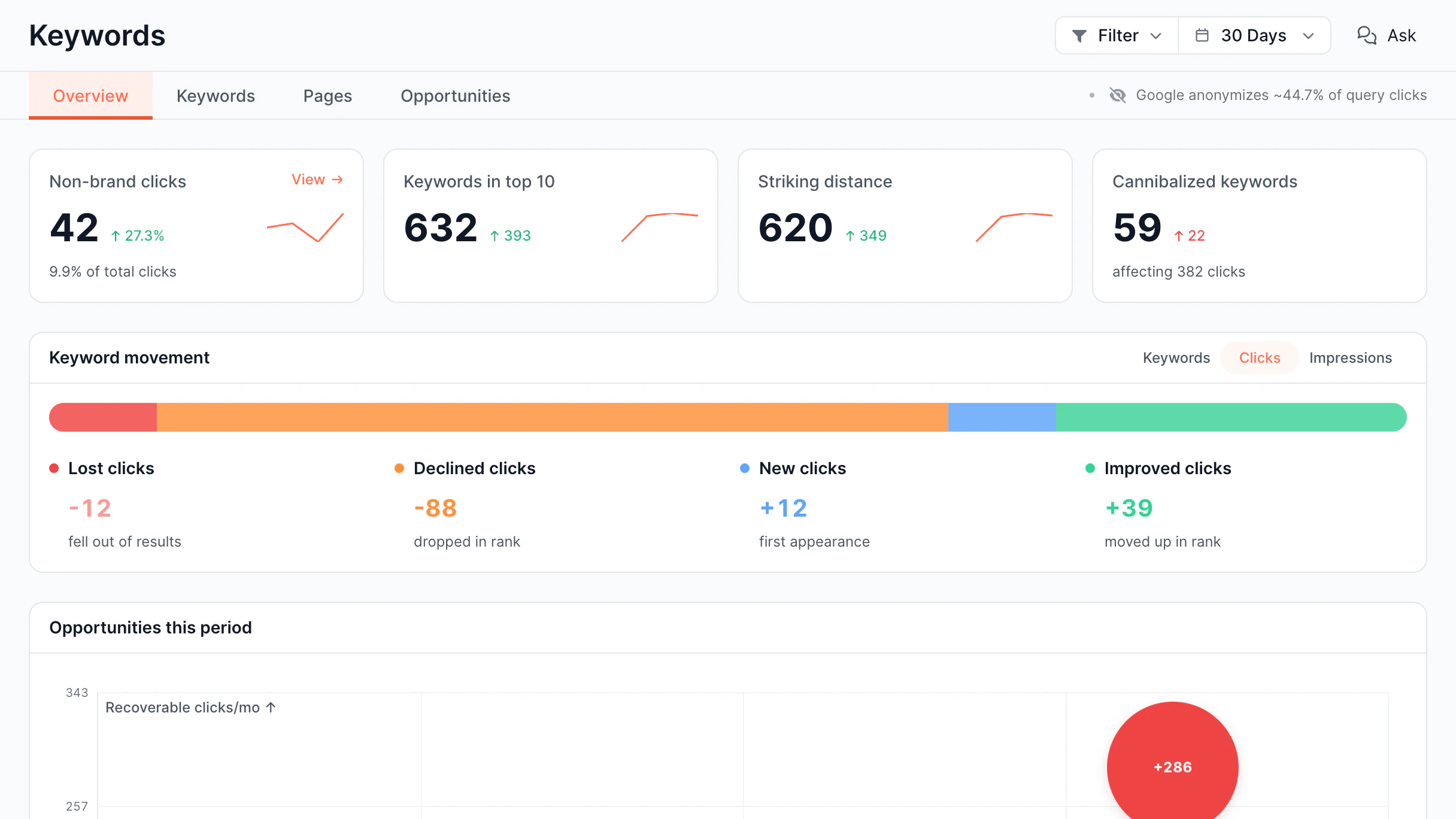Click the 620 Striking distance value

pyautogui.click(x=795, y=228)
